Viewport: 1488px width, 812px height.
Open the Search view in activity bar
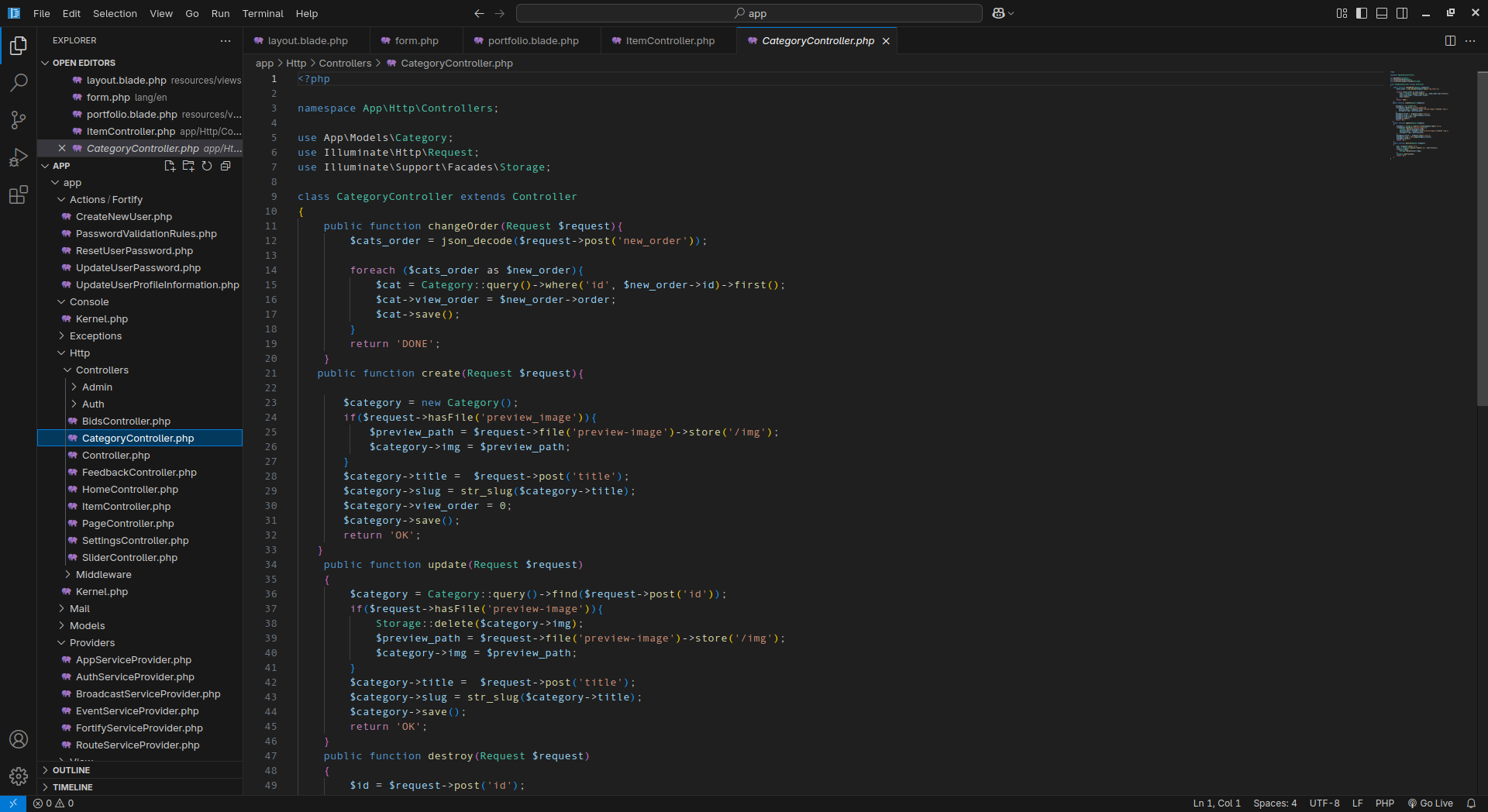pyautogui.click(x=19, y=82)
